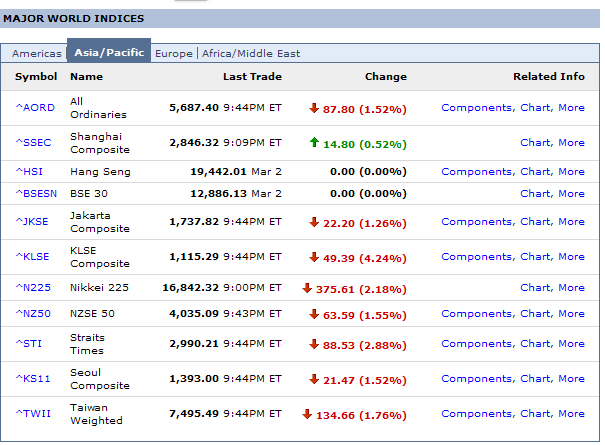Open the ^HSI symbol link
605x445 pixels.
(x=30, y=172)
